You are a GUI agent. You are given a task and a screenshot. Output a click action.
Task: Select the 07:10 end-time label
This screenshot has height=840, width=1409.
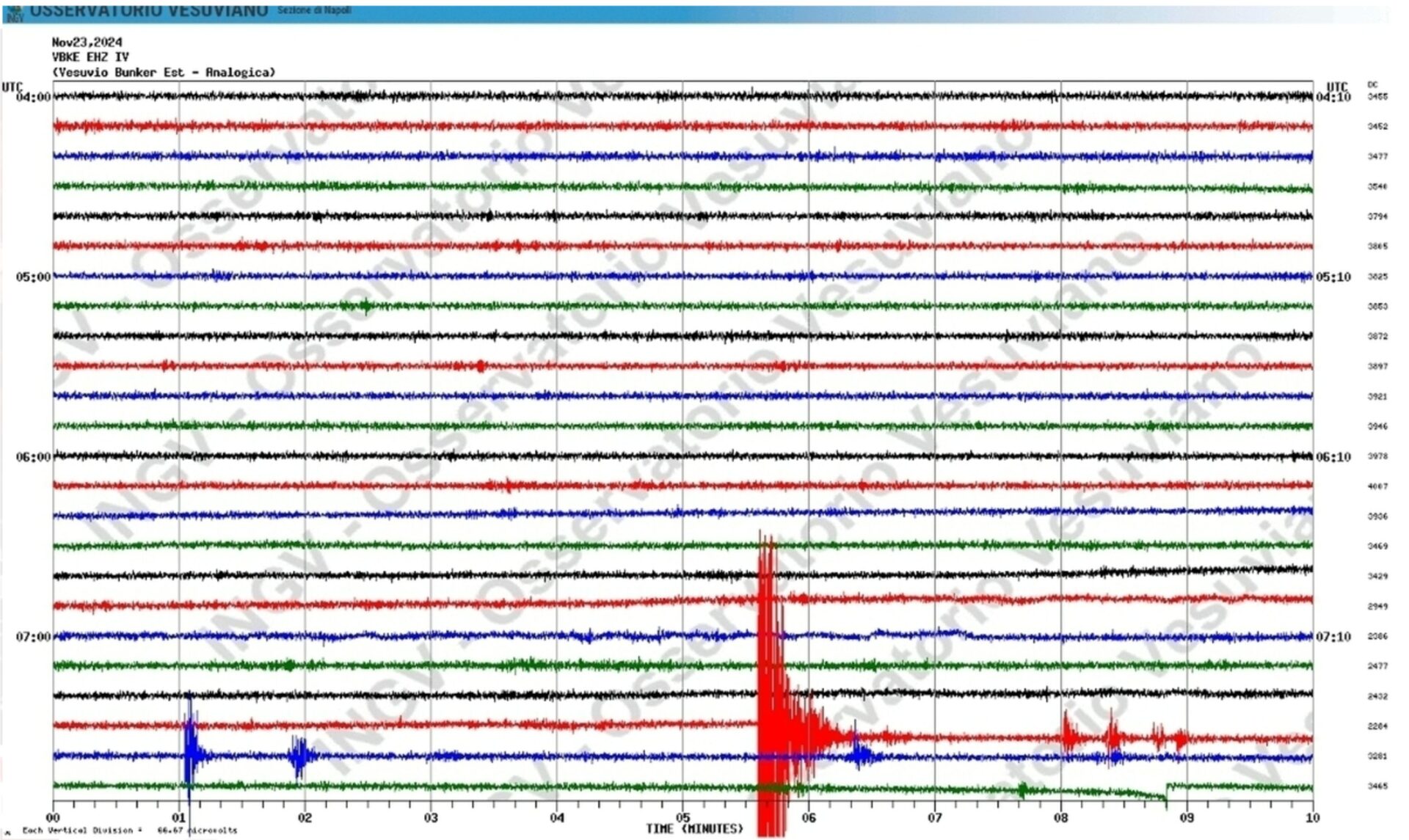click(1333, 637)
